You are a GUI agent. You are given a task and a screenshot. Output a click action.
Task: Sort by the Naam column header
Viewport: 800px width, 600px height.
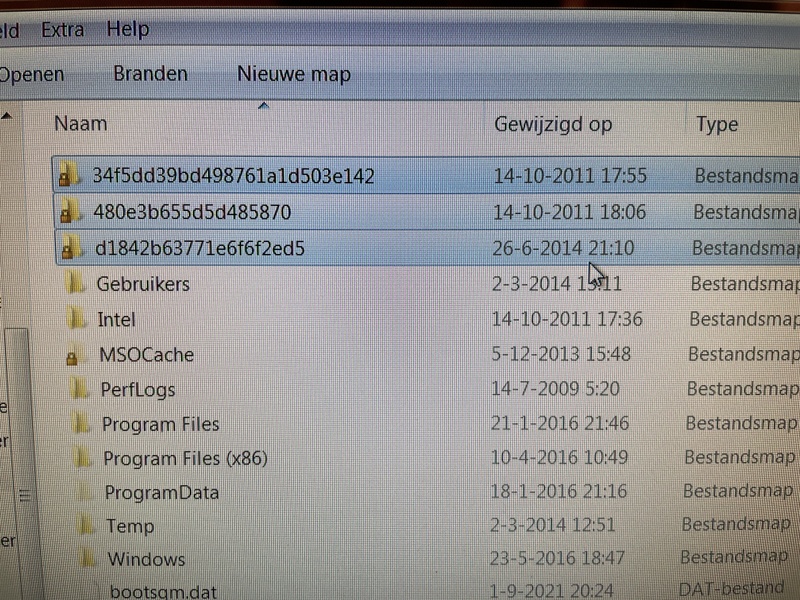[81, 123]
